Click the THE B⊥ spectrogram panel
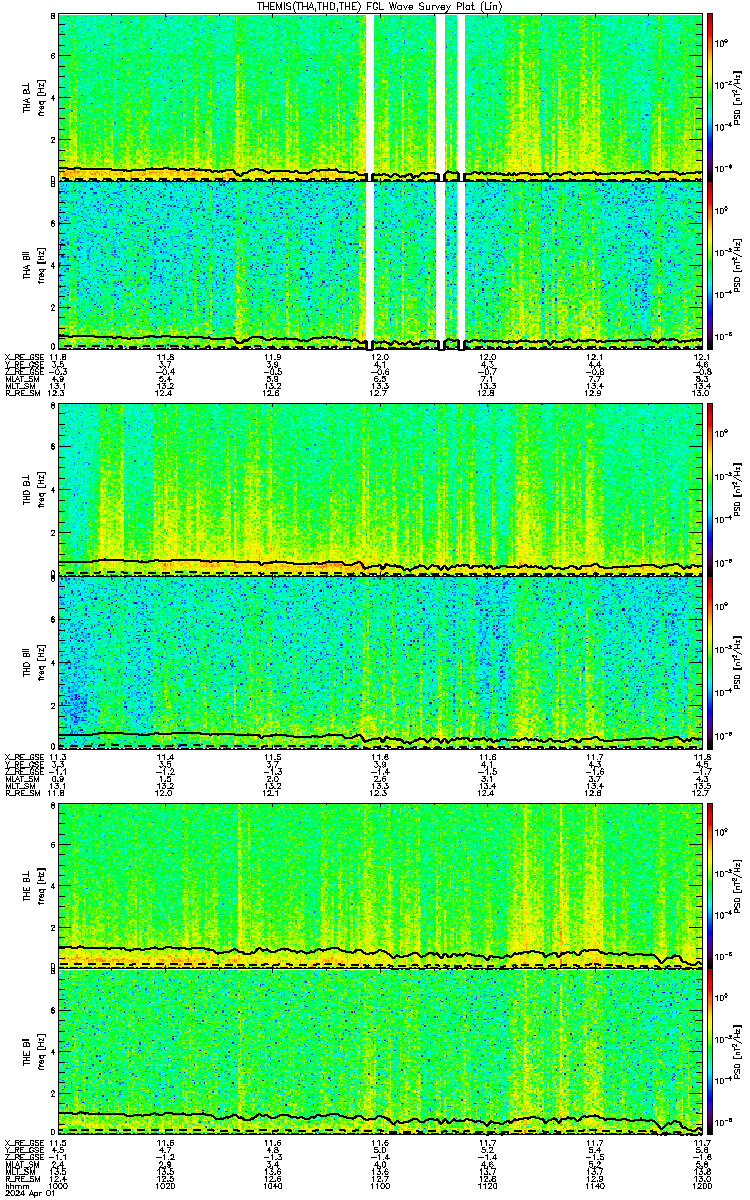Image resolution: width=750 pixels, height=1200 pixels. coord(380,884)
